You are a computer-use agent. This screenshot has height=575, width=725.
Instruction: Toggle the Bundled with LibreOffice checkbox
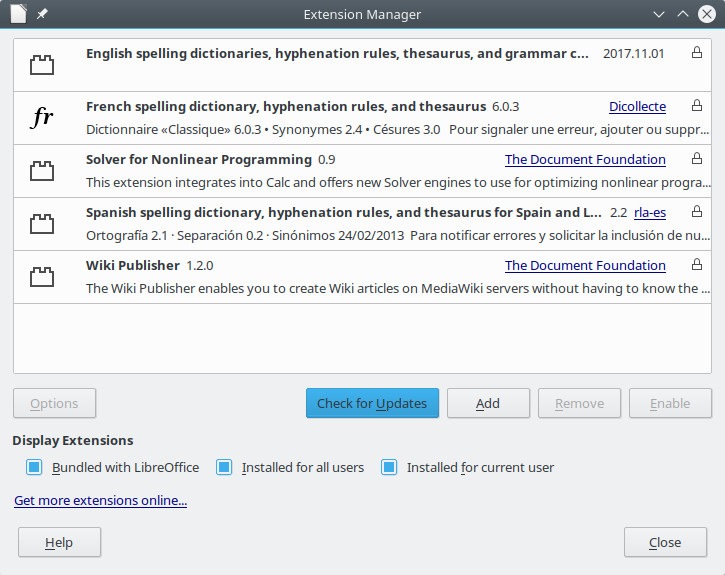coord(34,467)
